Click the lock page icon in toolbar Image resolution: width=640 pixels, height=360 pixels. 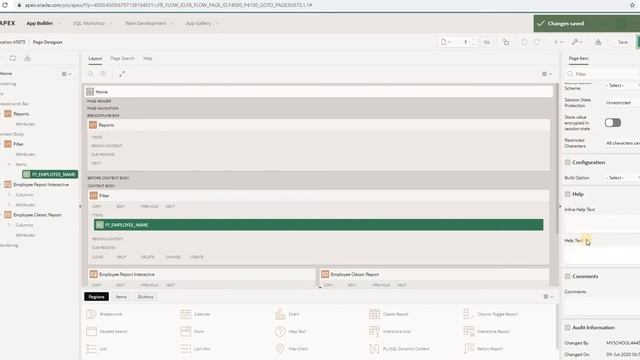506,42
